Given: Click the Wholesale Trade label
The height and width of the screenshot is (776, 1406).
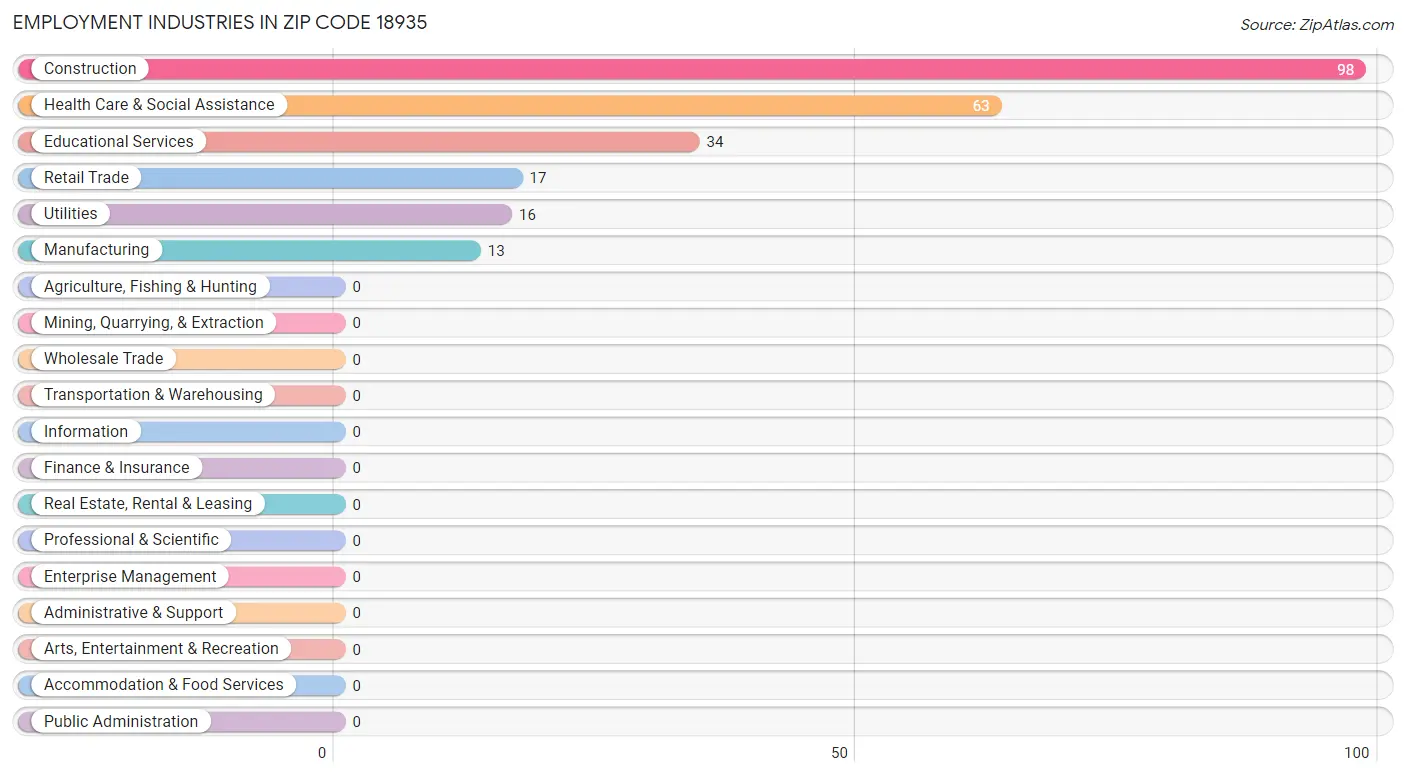Looking at the screenshot, I should tap(103, 359).
